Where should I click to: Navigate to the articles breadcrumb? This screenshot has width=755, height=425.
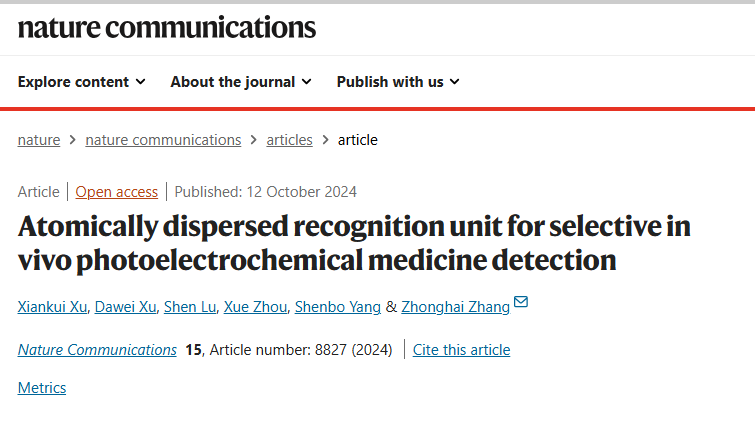[289, 140]
